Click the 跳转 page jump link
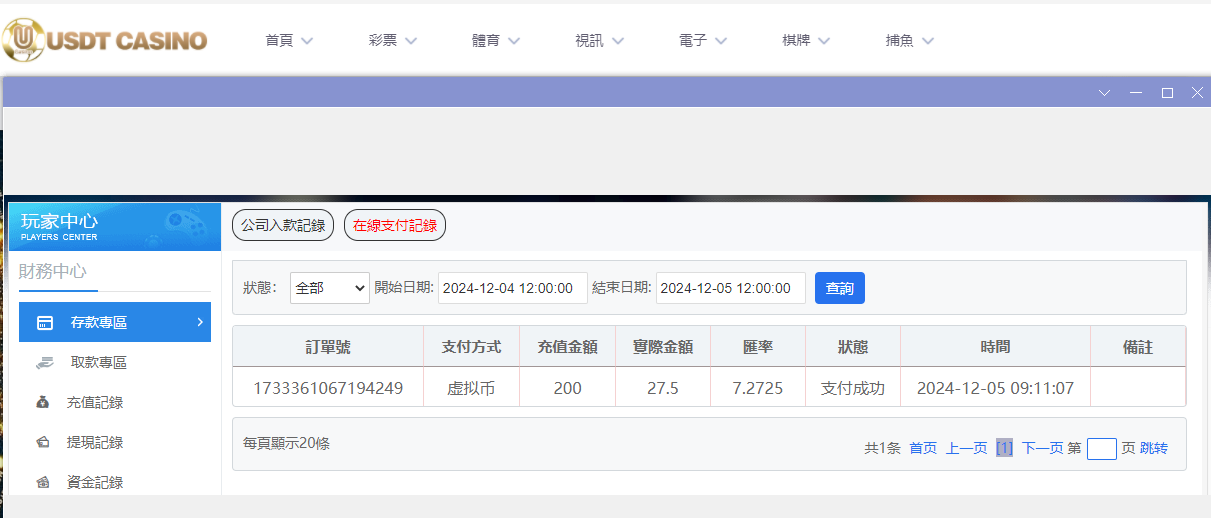Image resolution: width=1211 pixels, height=518 pixels. click(x=1154, y=448)
